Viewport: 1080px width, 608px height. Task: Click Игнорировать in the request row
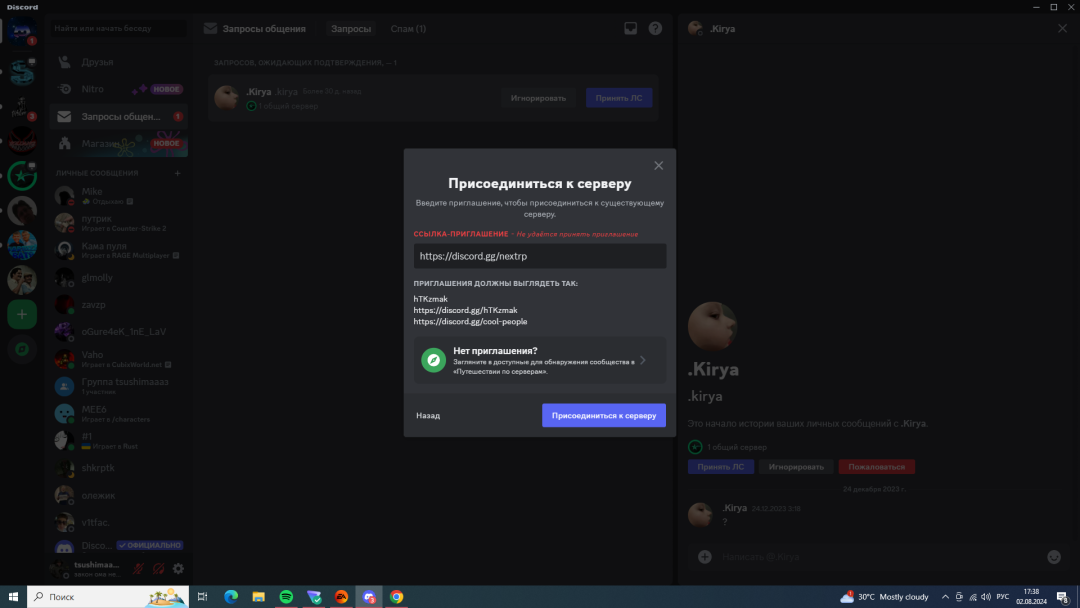point(538,98)
